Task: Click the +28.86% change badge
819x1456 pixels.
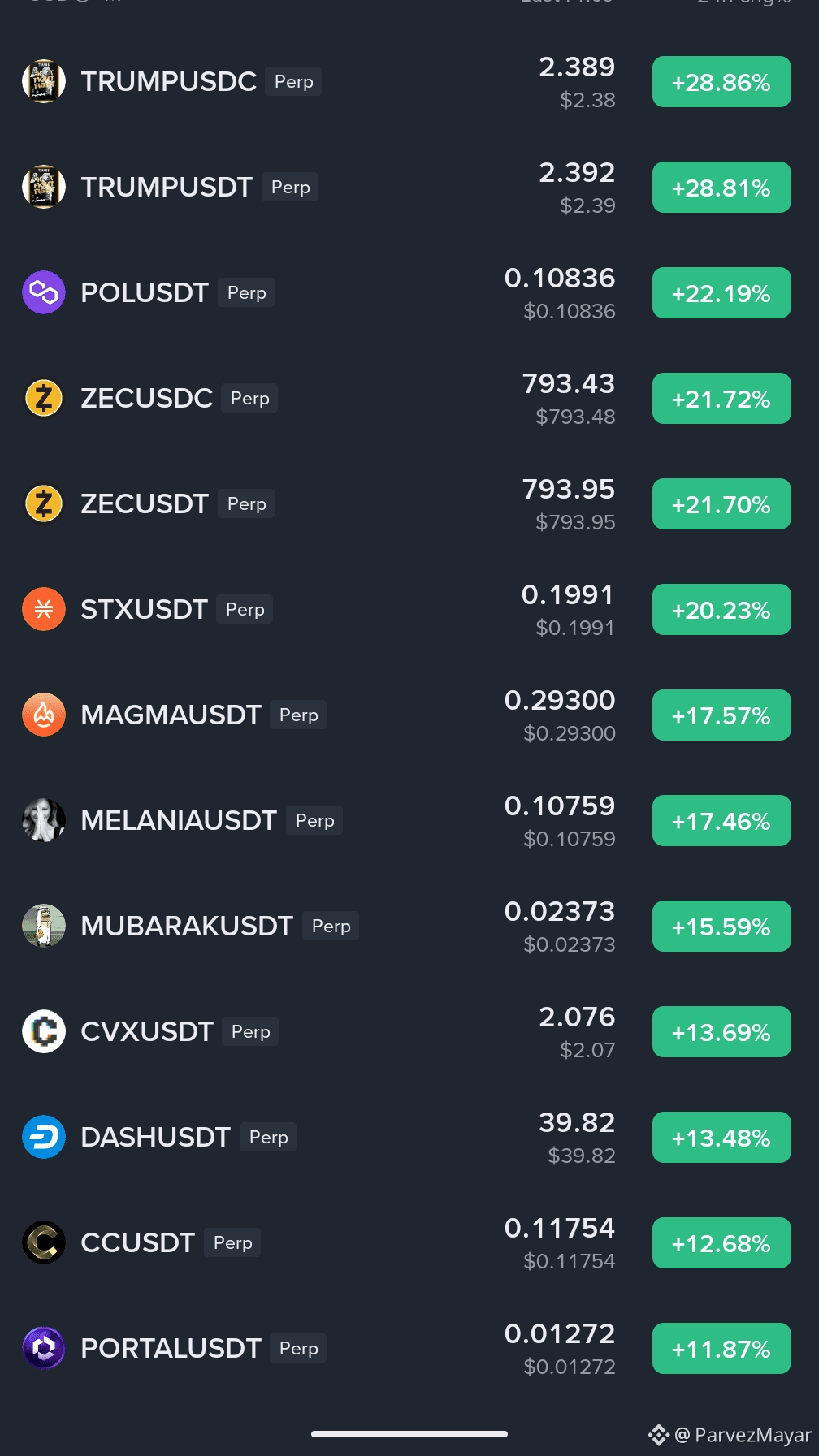Action: click(721, 82)
